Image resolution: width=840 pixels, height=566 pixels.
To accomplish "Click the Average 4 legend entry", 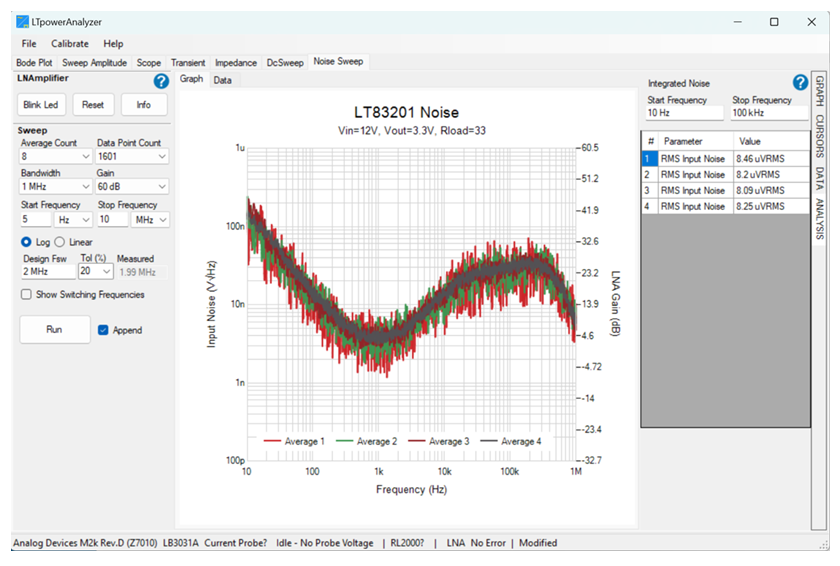I will [x=511, y=441].
